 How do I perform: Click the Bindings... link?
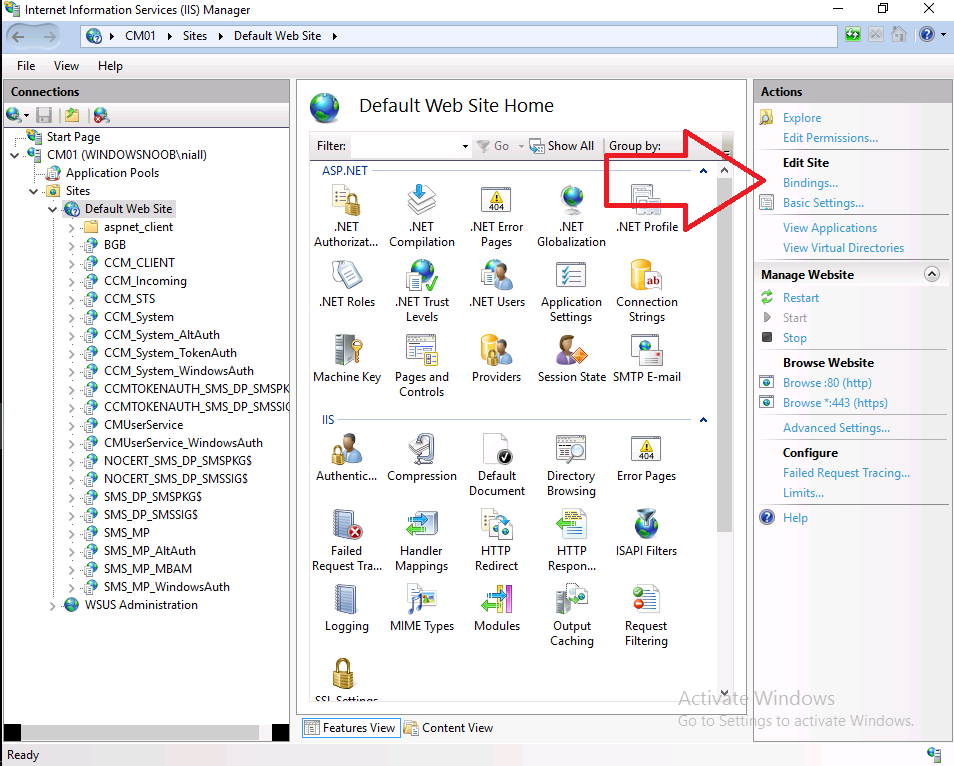pos(810,183)
